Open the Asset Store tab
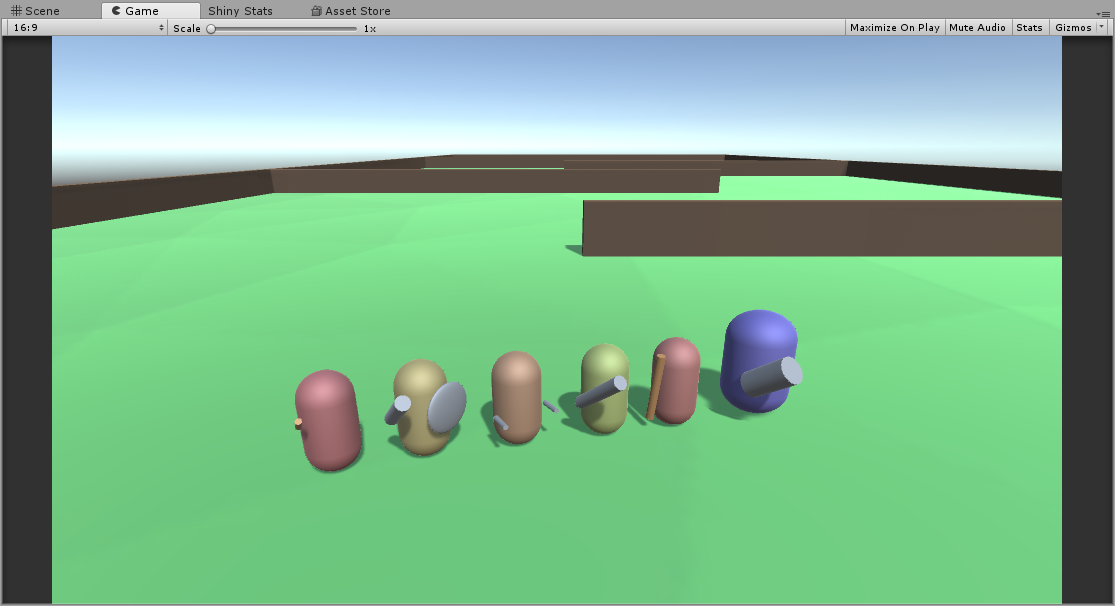Image resolution: width=1115 pixels, height=606 pixels. (350, 11)
